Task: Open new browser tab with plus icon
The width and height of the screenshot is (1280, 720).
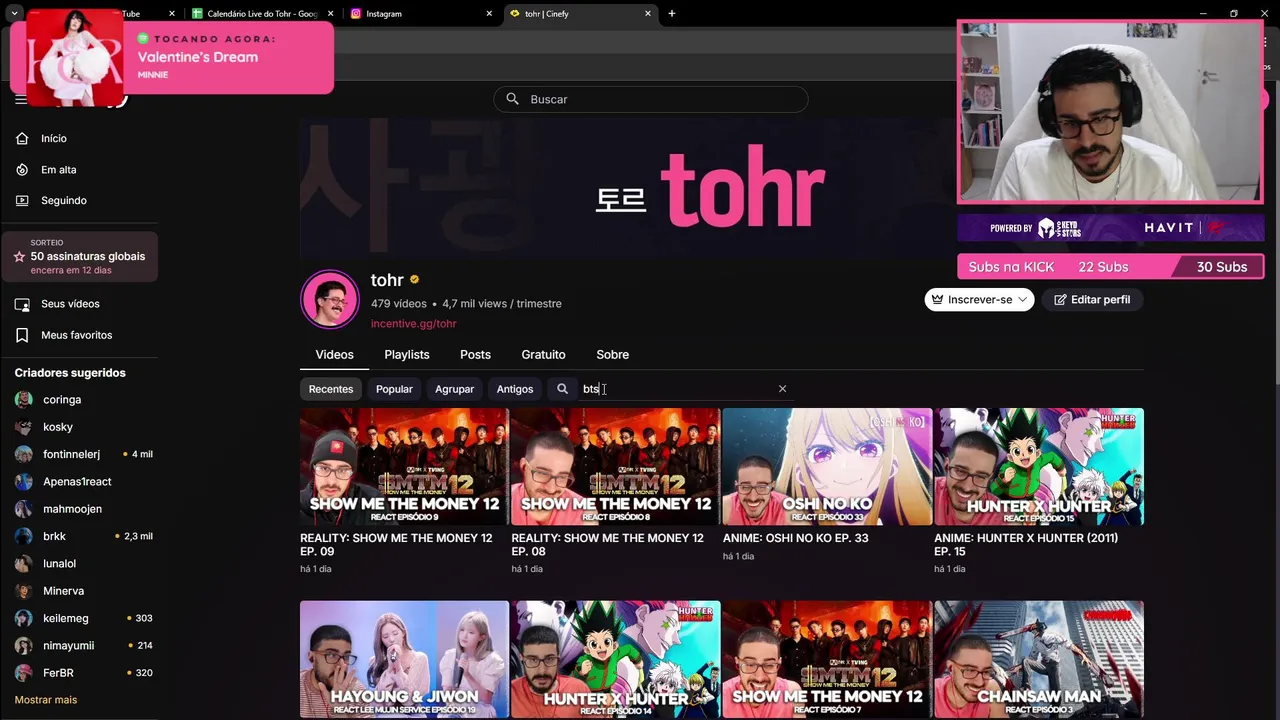Action: click(672, 14)
